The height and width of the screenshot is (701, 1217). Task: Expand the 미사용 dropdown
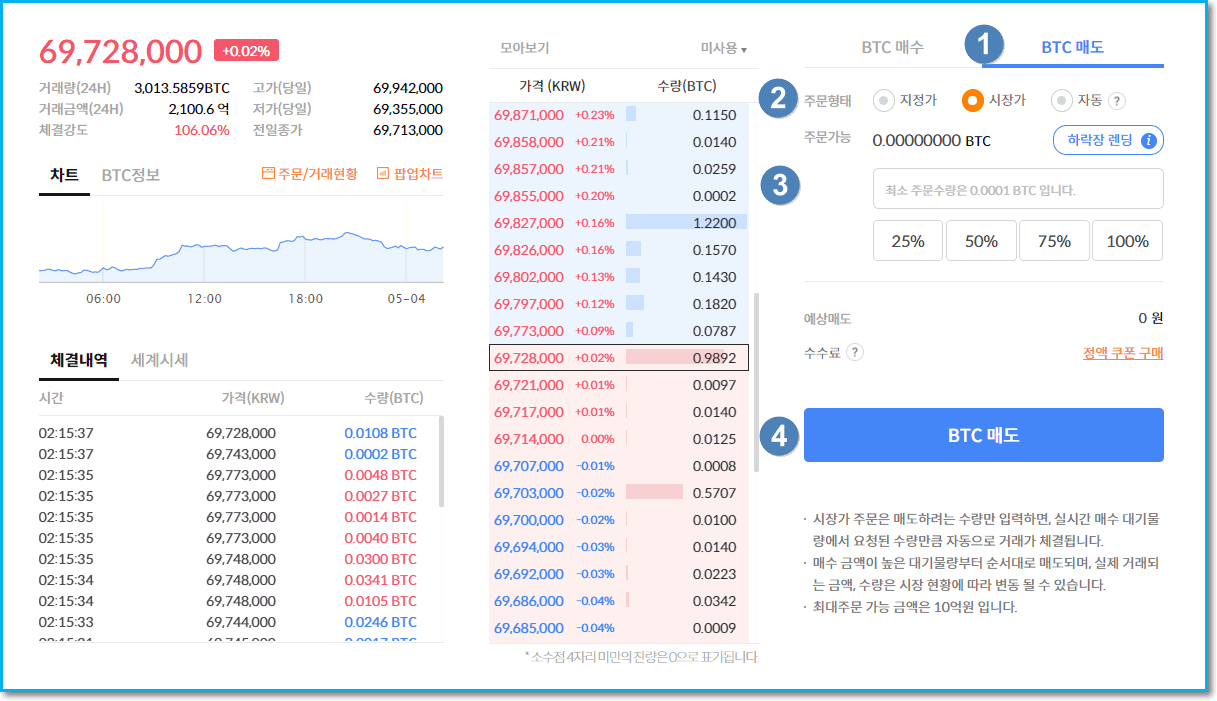click(724, 48)
